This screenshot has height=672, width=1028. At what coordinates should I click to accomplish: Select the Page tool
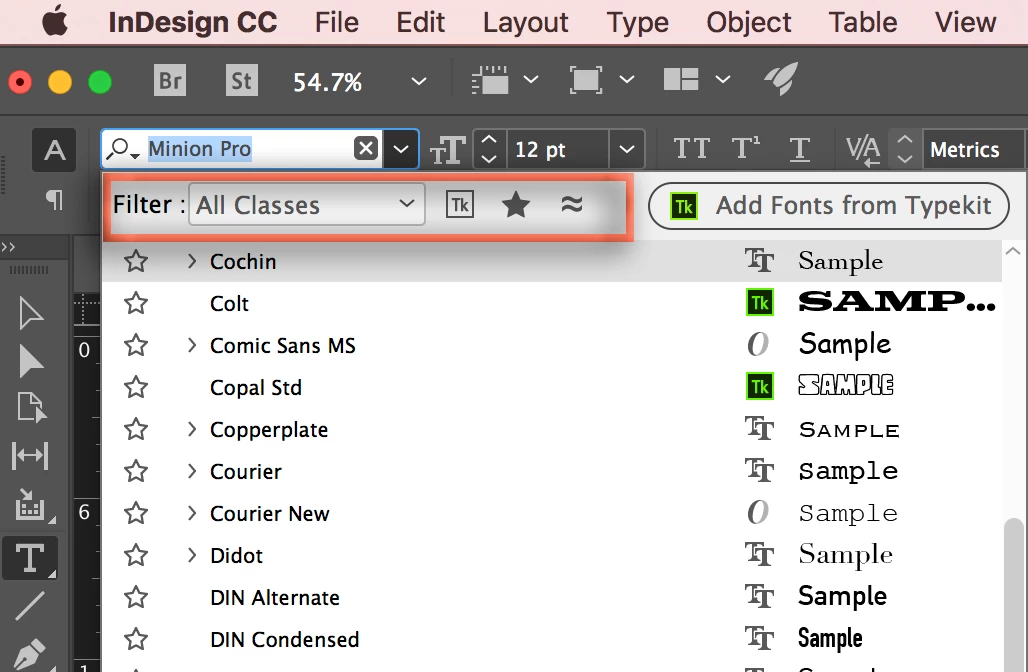coord(31,406)
